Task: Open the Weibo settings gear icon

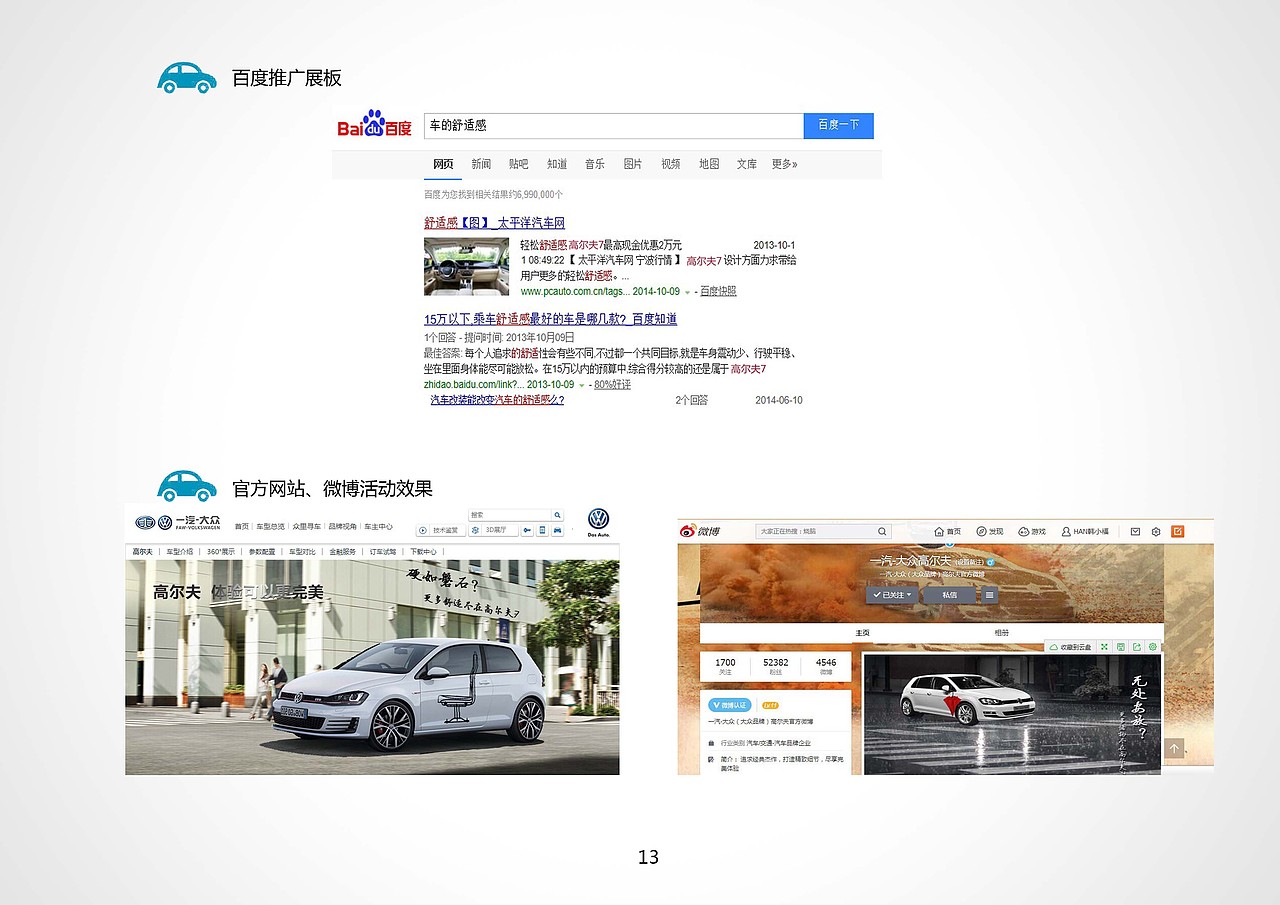Action: tap(1156, 531)
